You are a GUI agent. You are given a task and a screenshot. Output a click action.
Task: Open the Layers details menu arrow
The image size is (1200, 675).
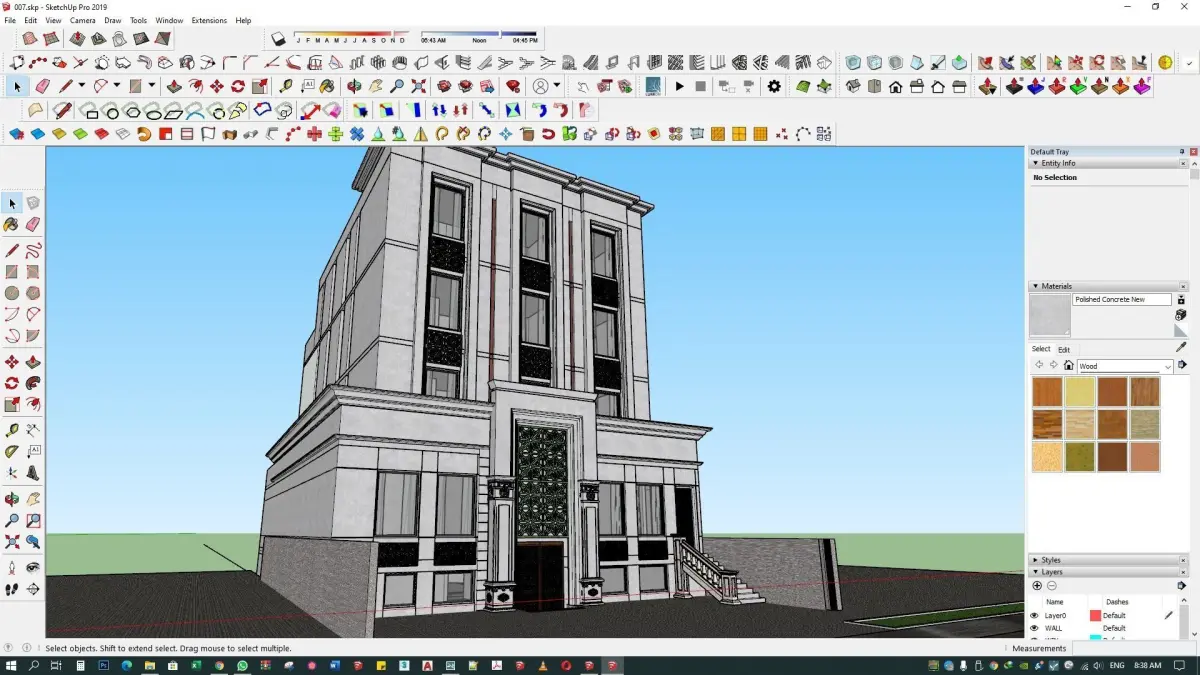tap(1181, 586)
